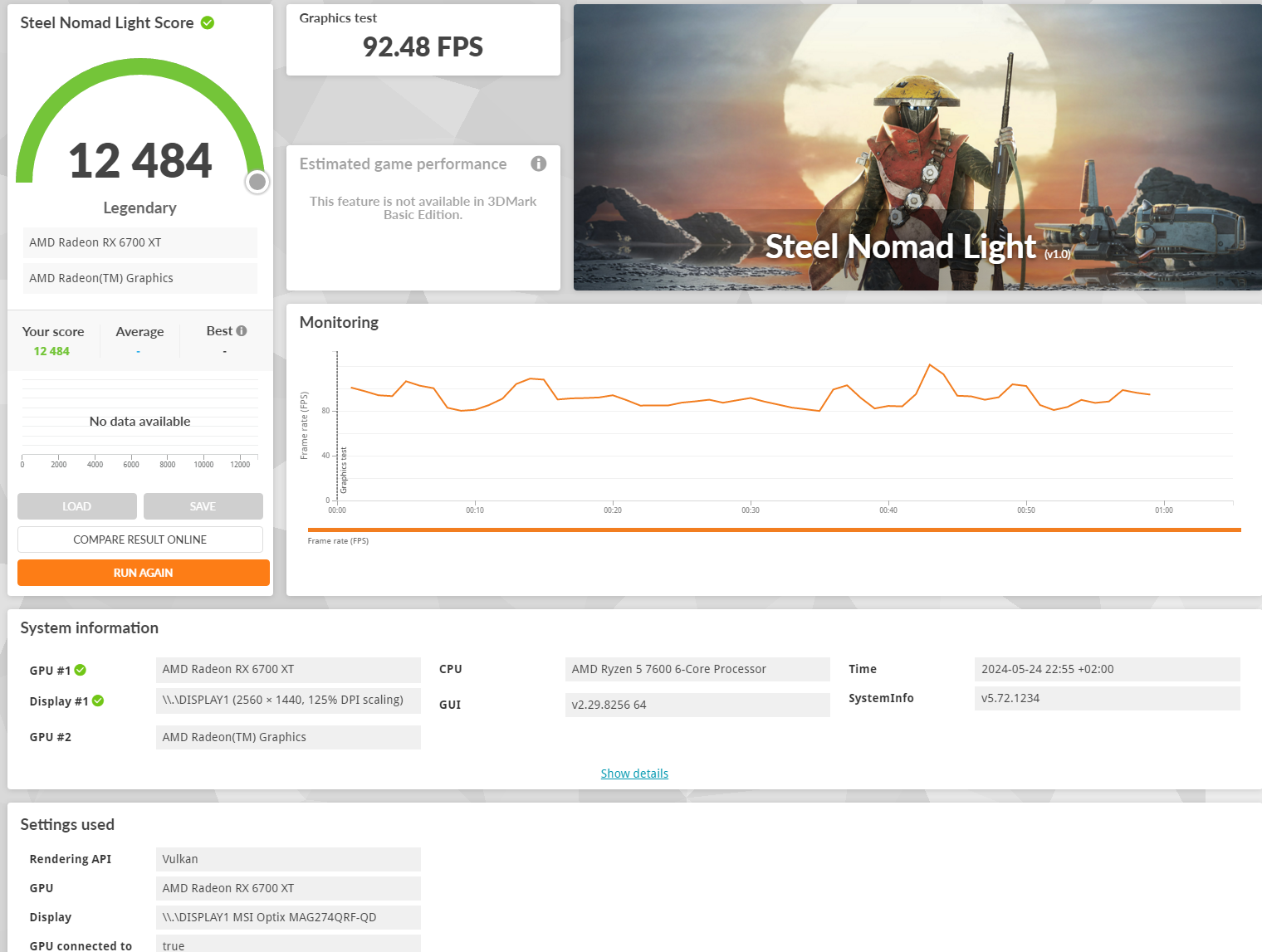Click the \\.\DISPLAY1 2560 × 1440 field
Screen dimensions: 1262x952
(x=288, y=701)
